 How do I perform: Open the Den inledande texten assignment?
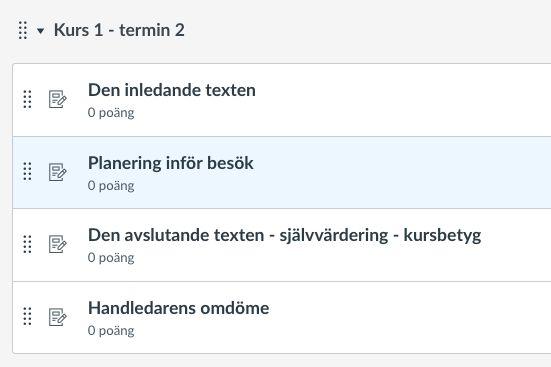point(171,90)
